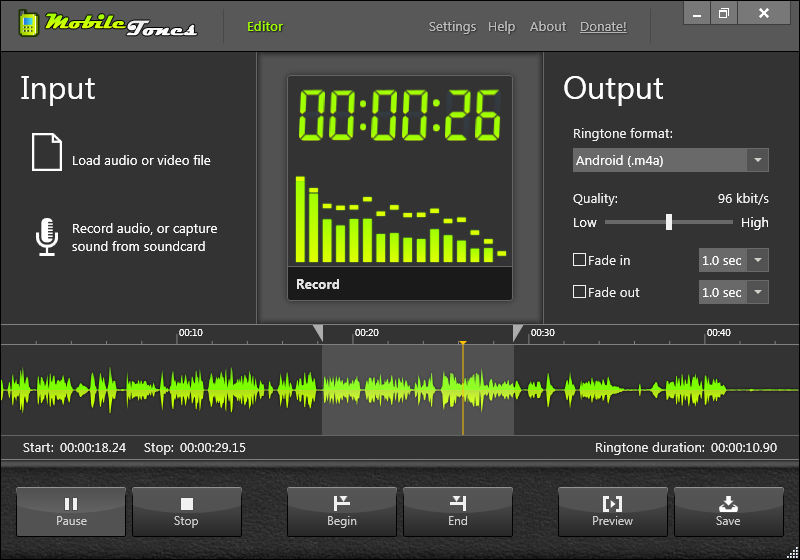
Task: Enable the Fade out checkbox
Action: tap(579, 292)
